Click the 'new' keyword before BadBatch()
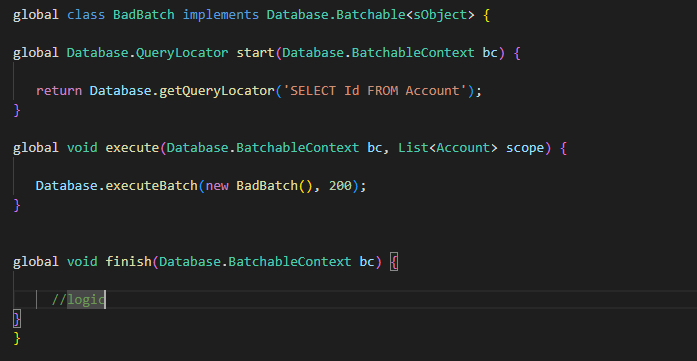This screenshot has width=697, height=361. (x=217, y=185)
